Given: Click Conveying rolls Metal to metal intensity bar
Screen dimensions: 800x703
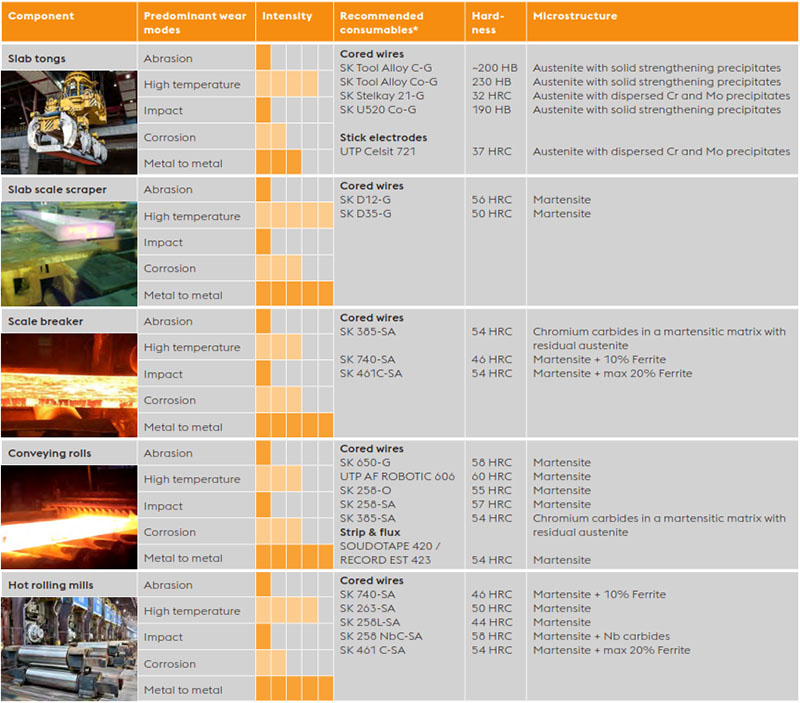Looking at the screenshot, I should click(x=294, y=557).
